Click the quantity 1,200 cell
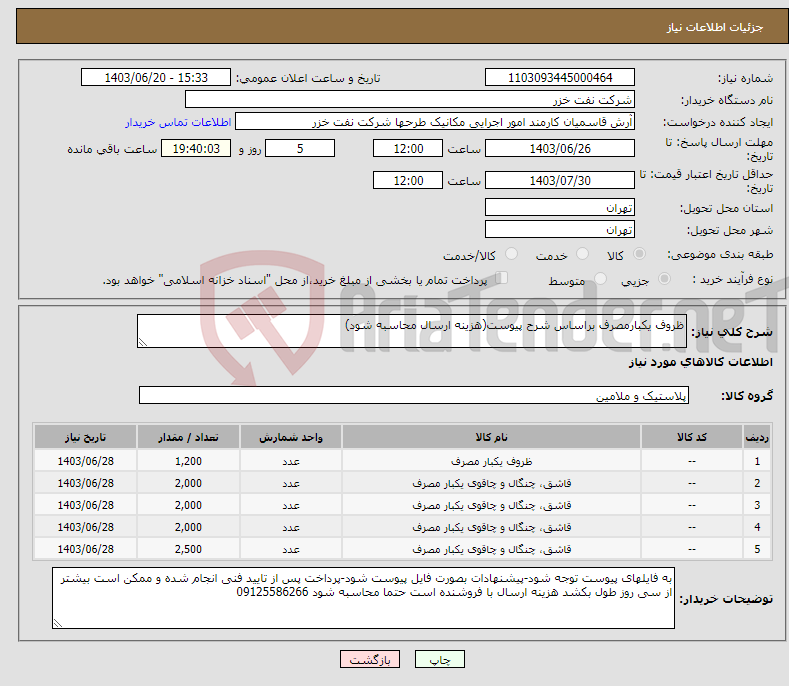This screenshot has width=789, height=686. [x=188, y=461]
